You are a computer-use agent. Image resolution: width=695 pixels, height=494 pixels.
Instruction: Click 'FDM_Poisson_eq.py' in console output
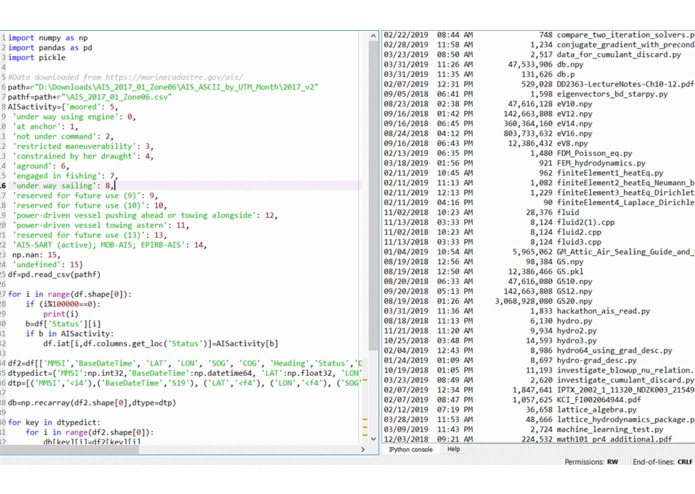(x=594, y=153)
